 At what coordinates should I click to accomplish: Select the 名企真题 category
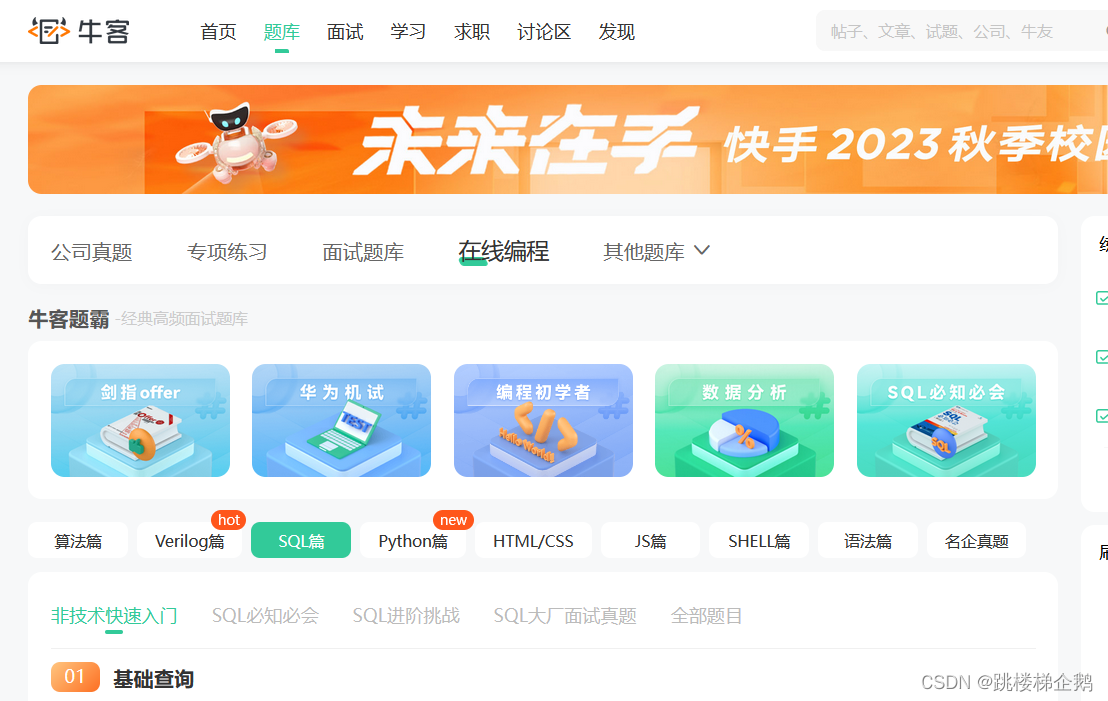click(x=977, y=541)
